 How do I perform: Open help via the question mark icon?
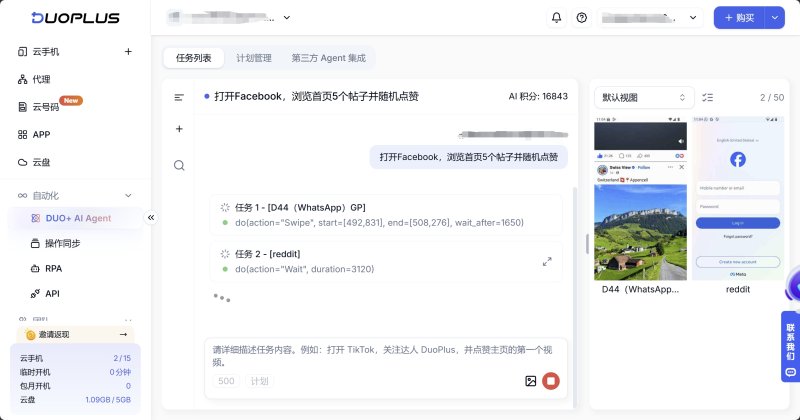tap(582, 18)
